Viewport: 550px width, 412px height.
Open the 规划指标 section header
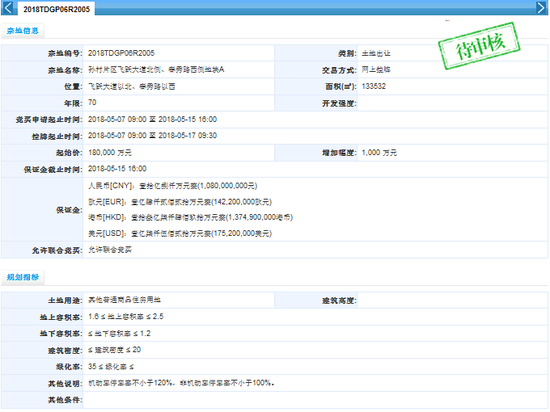coord(23,277)
